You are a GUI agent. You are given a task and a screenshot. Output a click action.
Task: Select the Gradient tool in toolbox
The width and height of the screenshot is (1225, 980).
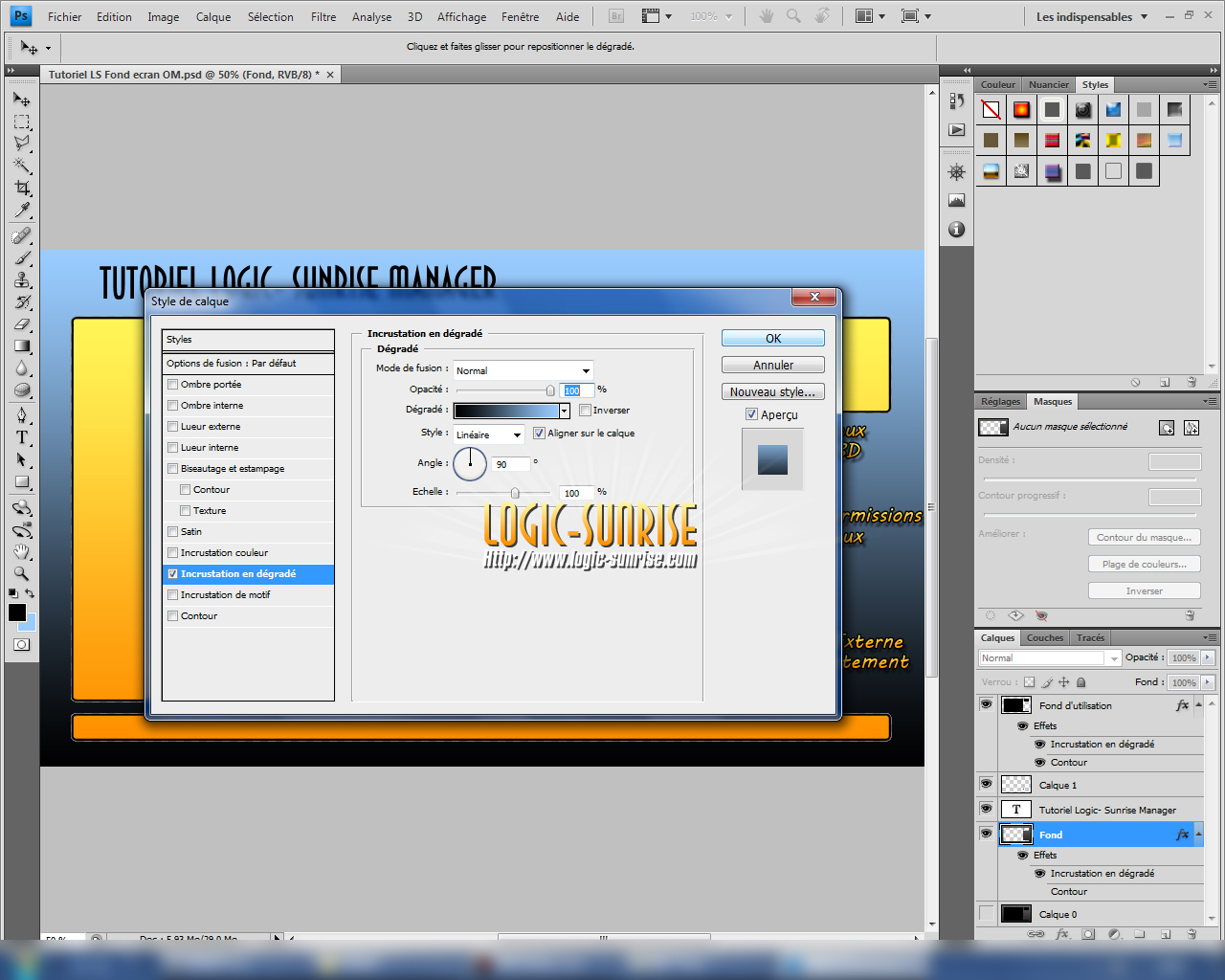(x=22, y=346)
